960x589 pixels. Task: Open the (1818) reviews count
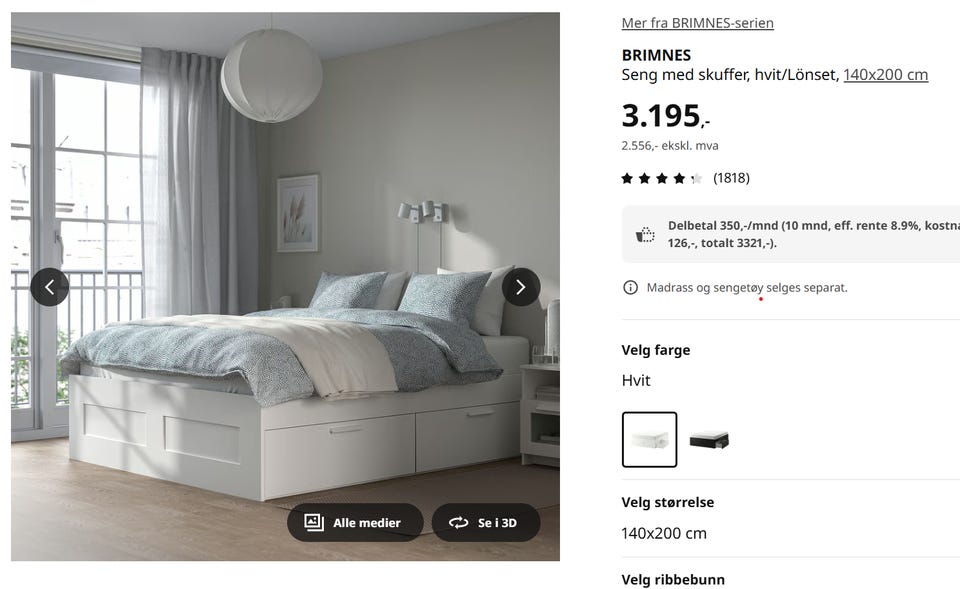(x=731, y=178)
